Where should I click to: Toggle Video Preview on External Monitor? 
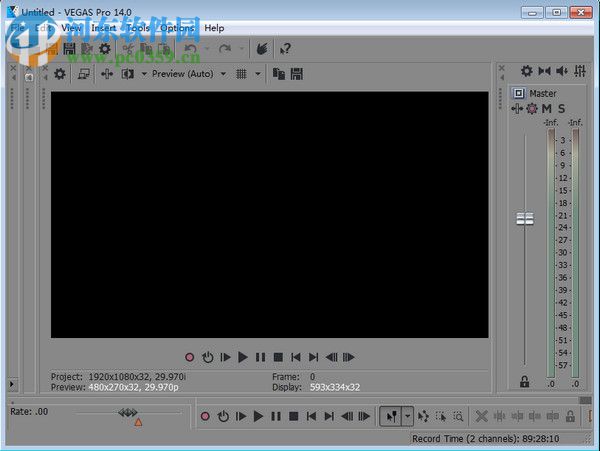[x=83, y=74]
